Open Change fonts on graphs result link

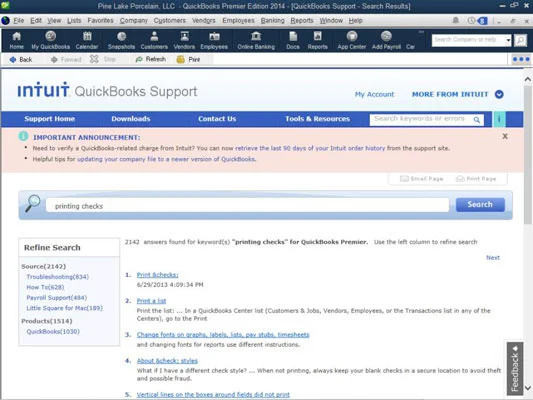pos(223,335)
